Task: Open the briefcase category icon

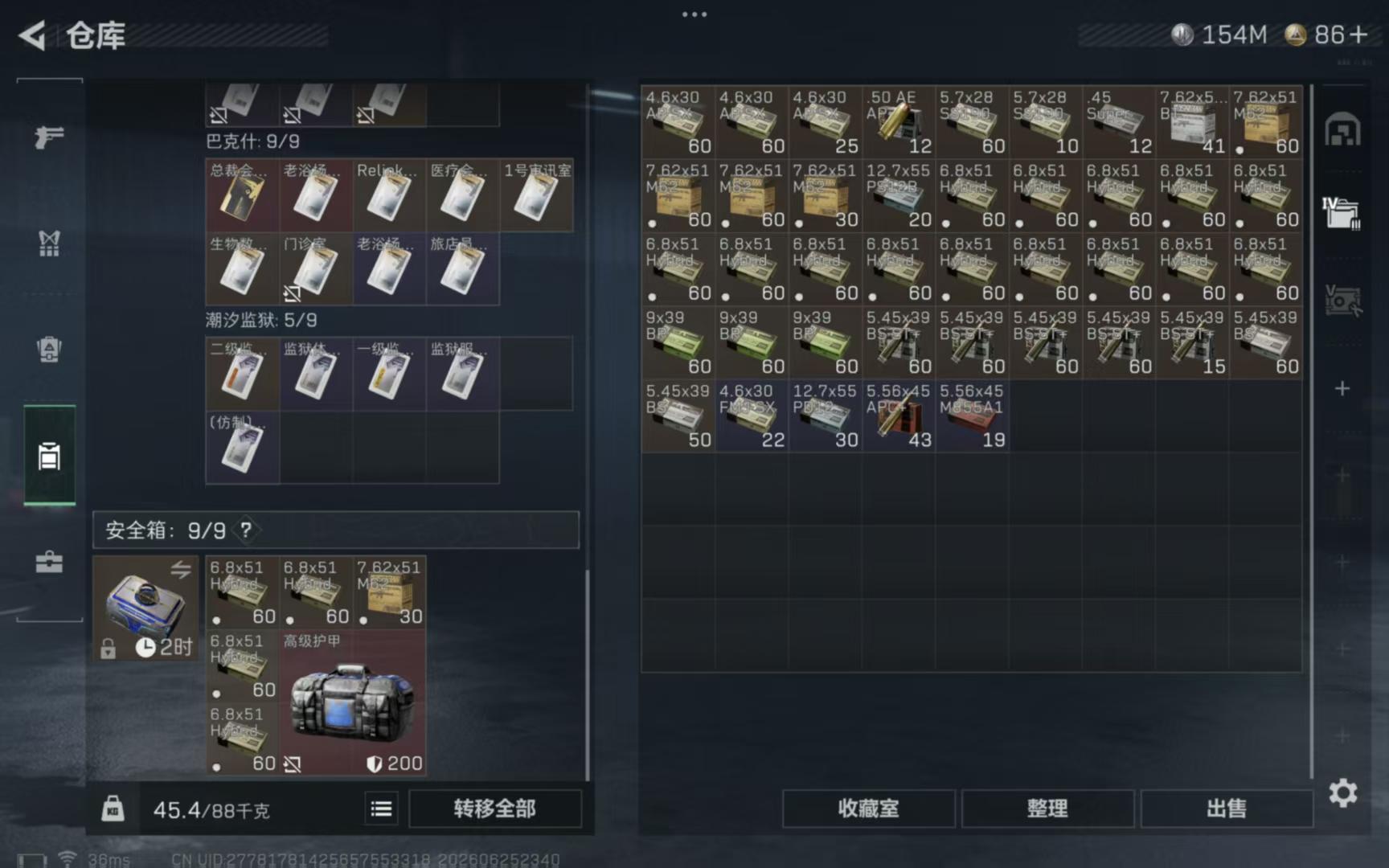Action: [49, 562]
